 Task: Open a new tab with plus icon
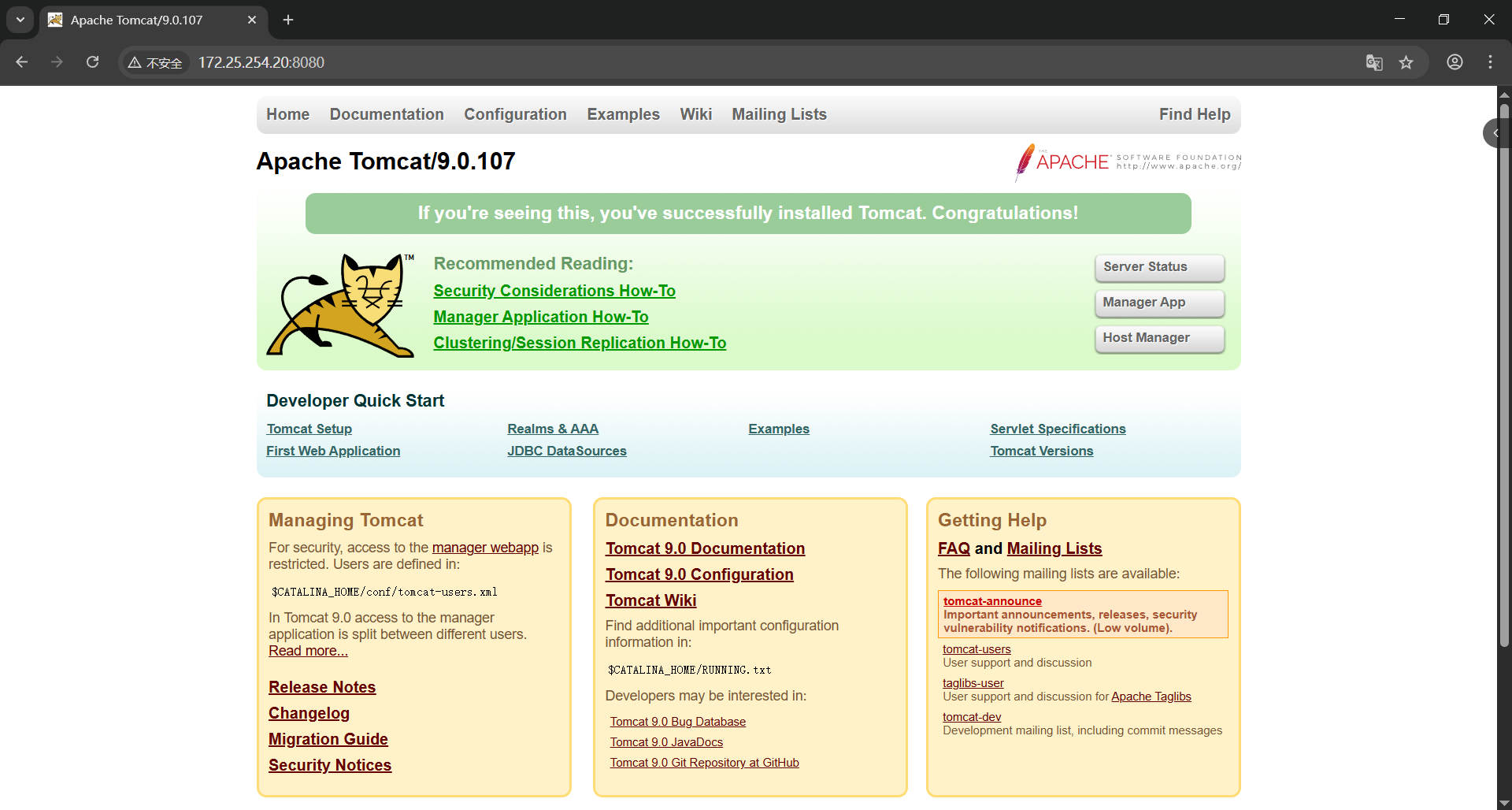point(288,20)
